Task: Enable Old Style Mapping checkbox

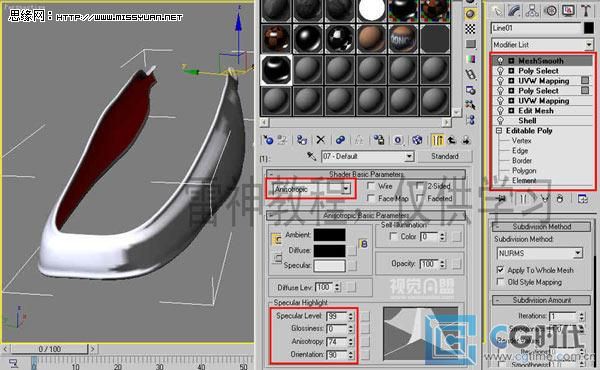Action: pyautogui.click(x=500, y=282)
